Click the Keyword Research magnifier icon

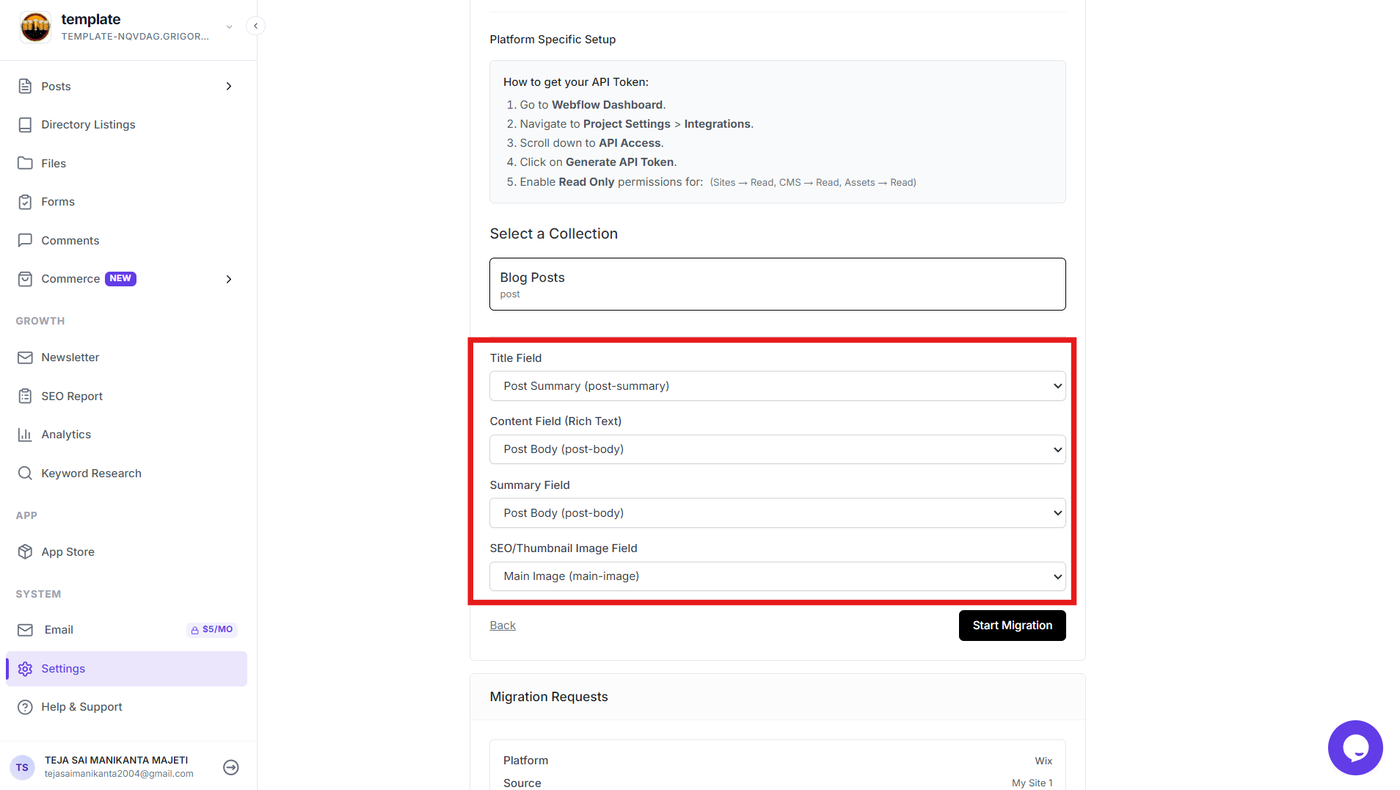[x=25, y=473]
